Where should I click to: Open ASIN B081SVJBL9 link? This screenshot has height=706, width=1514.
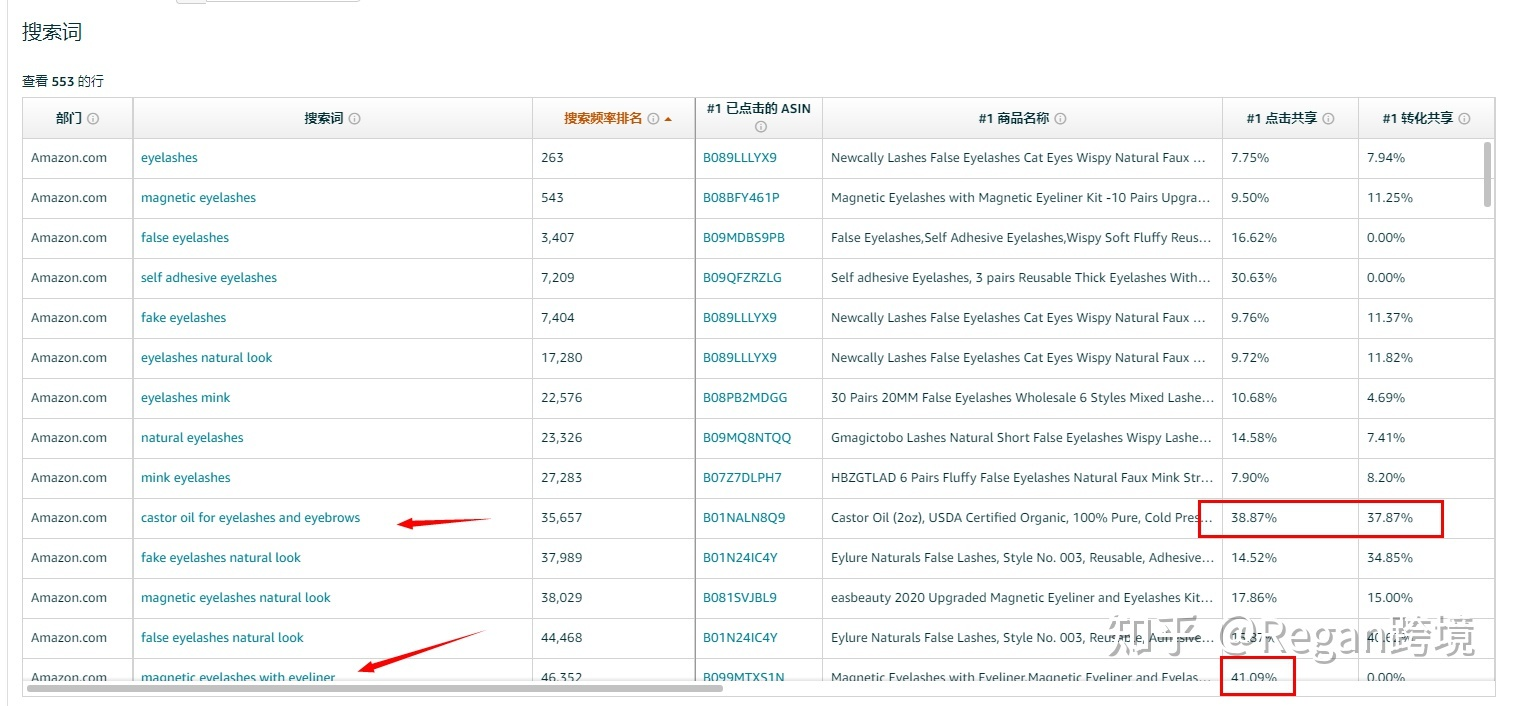click(740, 598)
